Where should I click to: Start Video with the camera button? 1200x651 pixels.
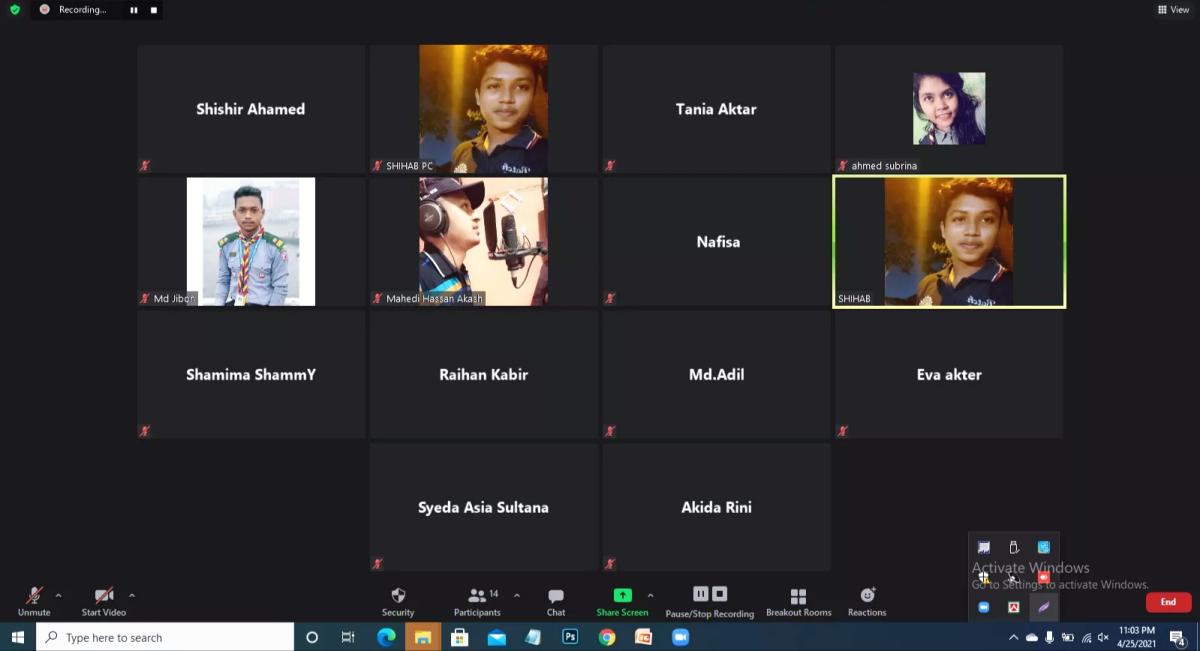point(104,601)
